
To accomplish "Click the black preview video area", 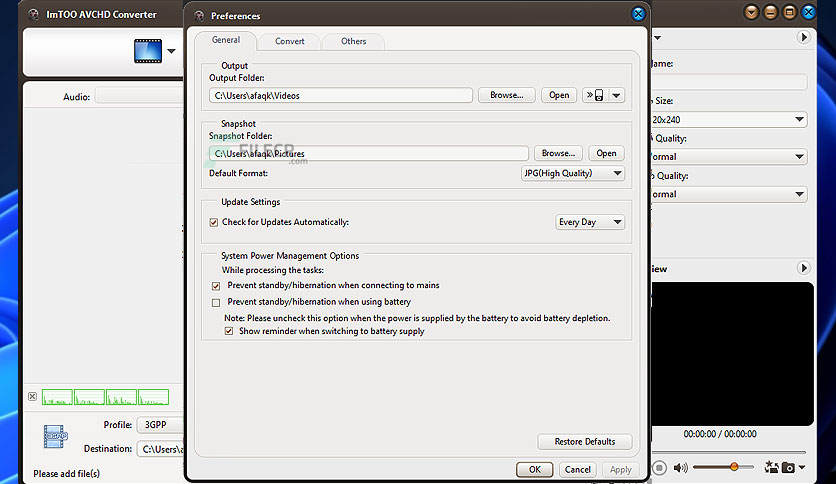I will point(733,354).
